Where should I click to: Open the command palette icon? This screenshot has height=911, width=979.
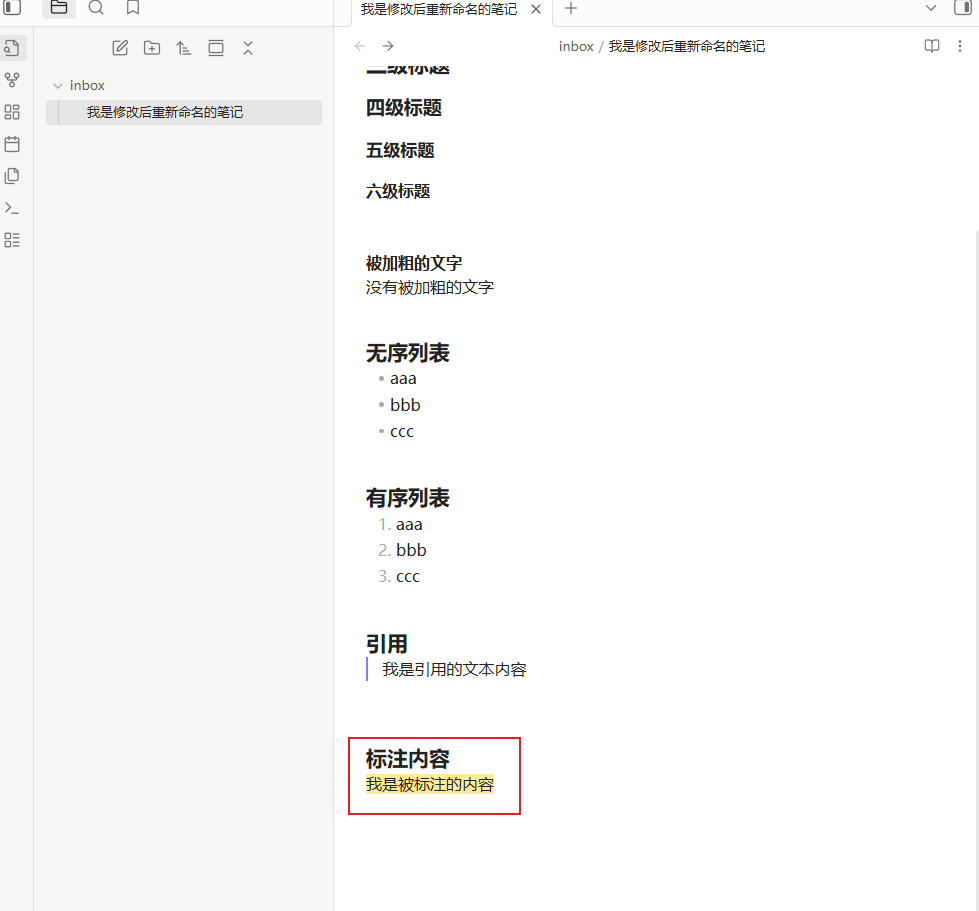(x=12, y=208)
